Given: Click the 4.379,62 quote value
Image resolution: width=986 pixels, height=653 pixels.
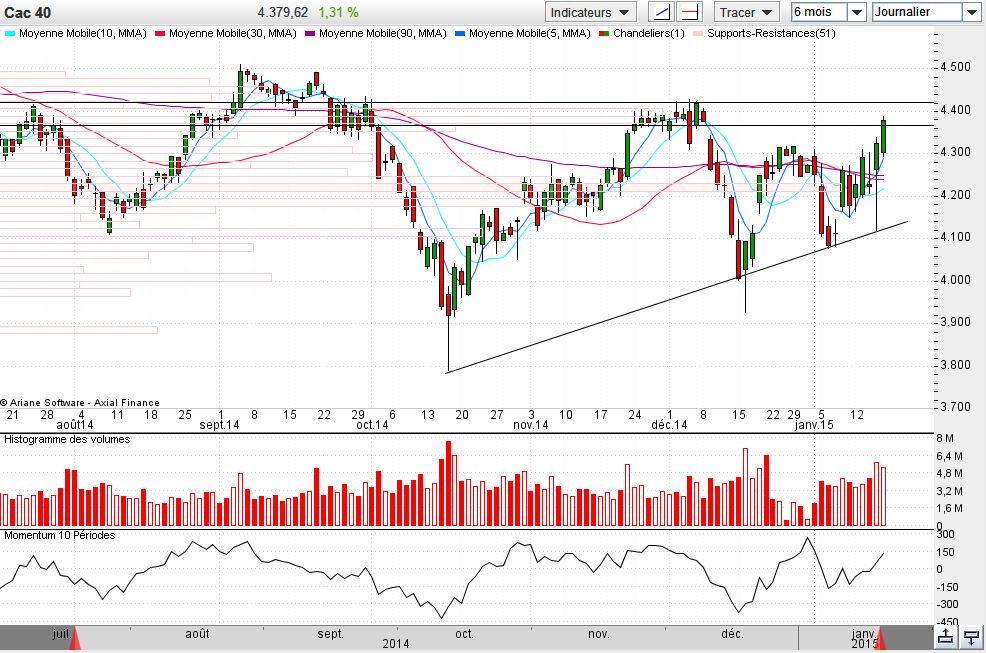Looking at the screenshot, I should pos(283,12).
